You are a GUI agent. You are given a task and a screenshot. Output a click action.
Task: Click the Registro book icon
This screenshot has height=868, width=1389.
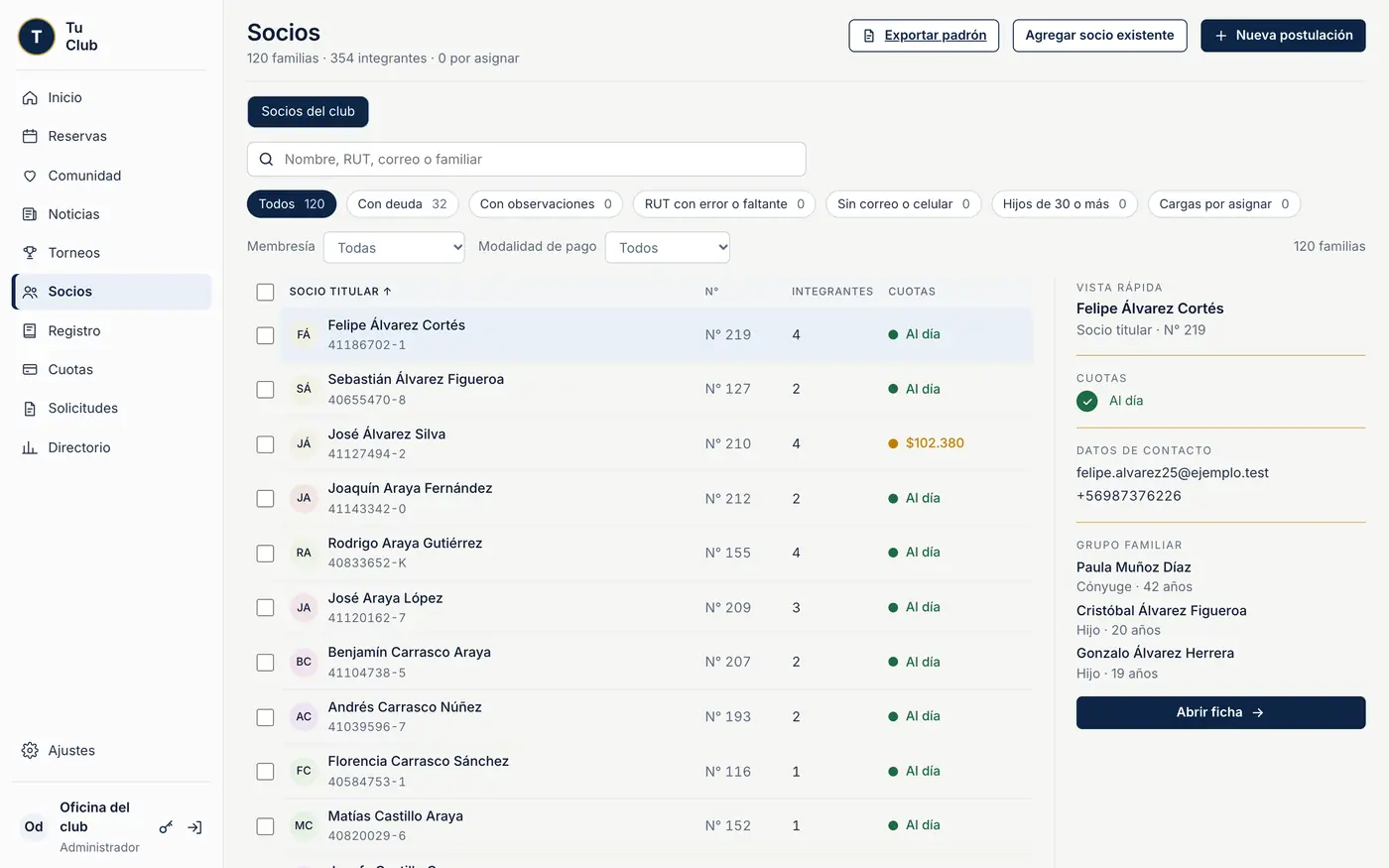[30, 331]
